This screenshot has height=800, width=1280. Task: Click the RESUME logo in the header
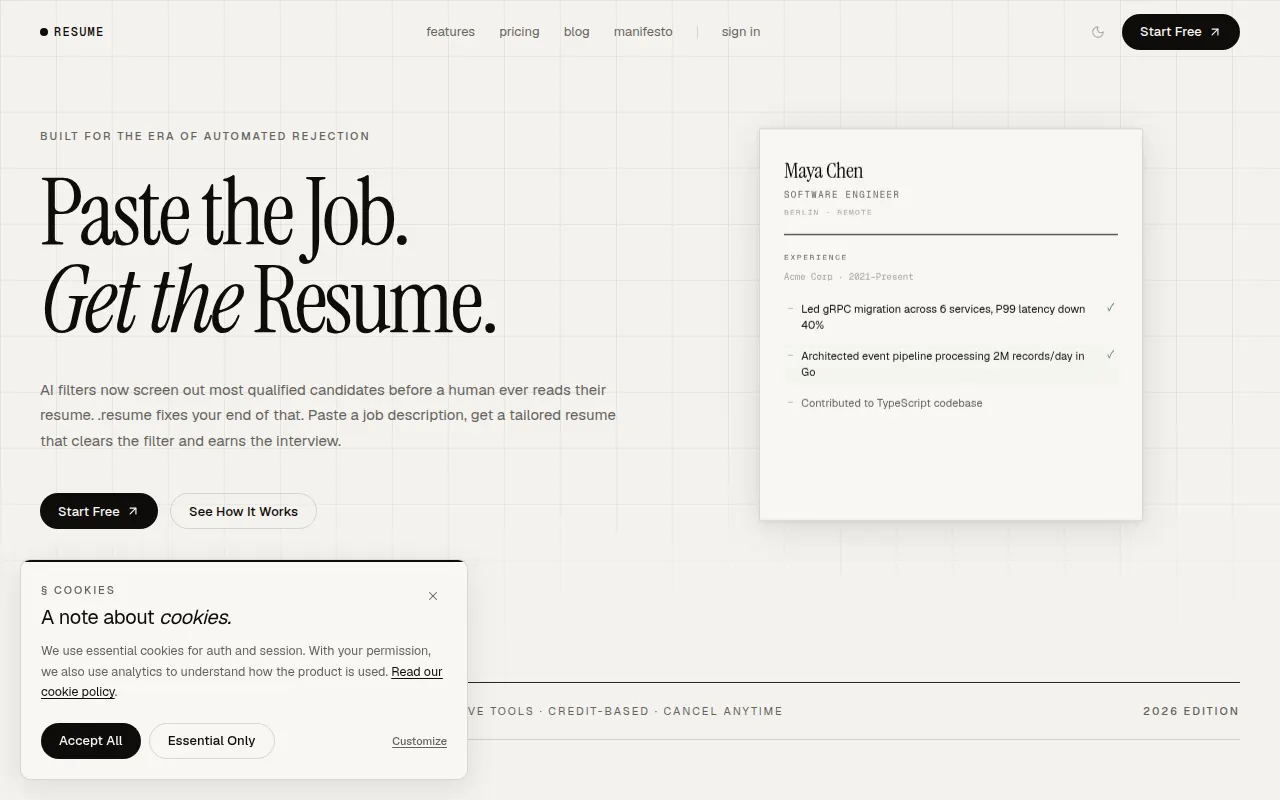pyautogui.click(x=72, y=32)
